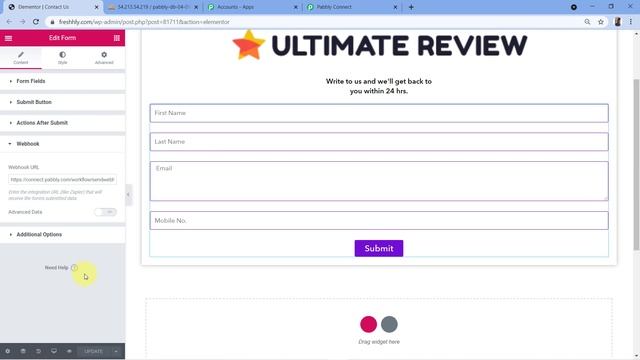Expand Actions After Submit section
This screenshot has height=360, width=640.
[62, 123]
